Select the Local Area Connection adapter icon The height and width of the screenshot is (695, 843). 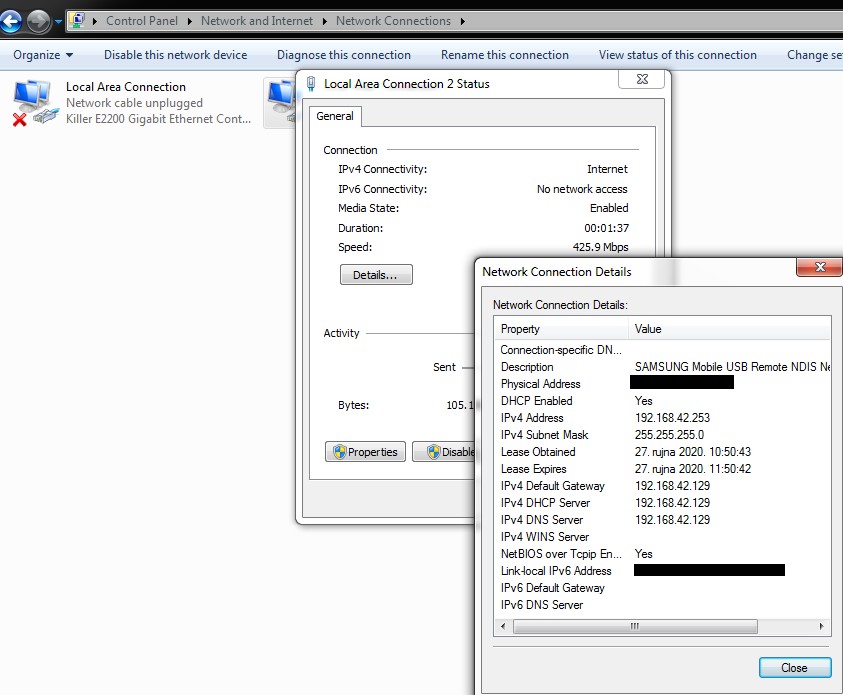[34, 103]
